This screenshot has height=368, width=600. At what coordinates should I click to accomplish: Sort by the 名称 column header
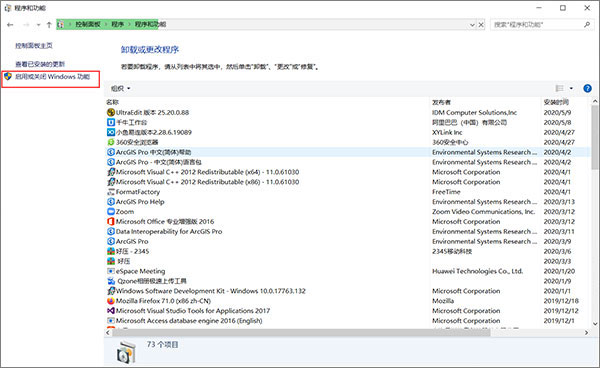112,102
